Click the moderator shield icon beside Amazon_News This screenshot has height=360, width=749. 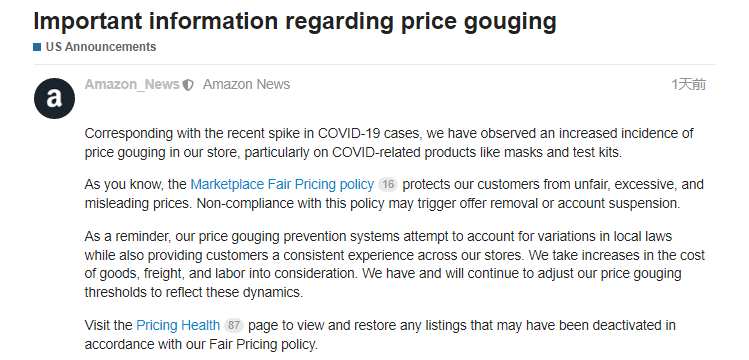[188, 85]
